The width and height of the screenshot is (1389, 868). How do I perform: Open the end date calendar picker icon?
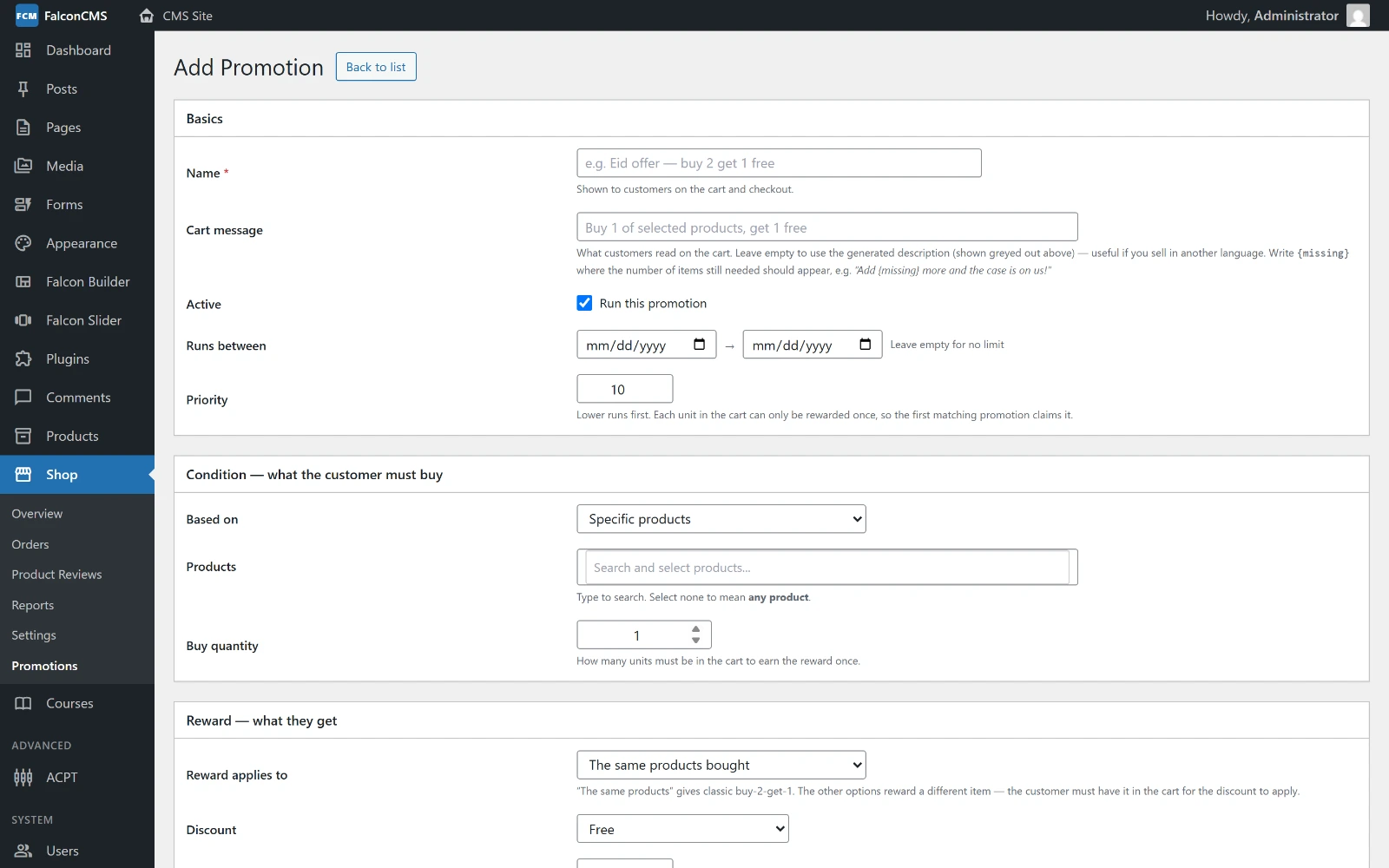865,345
